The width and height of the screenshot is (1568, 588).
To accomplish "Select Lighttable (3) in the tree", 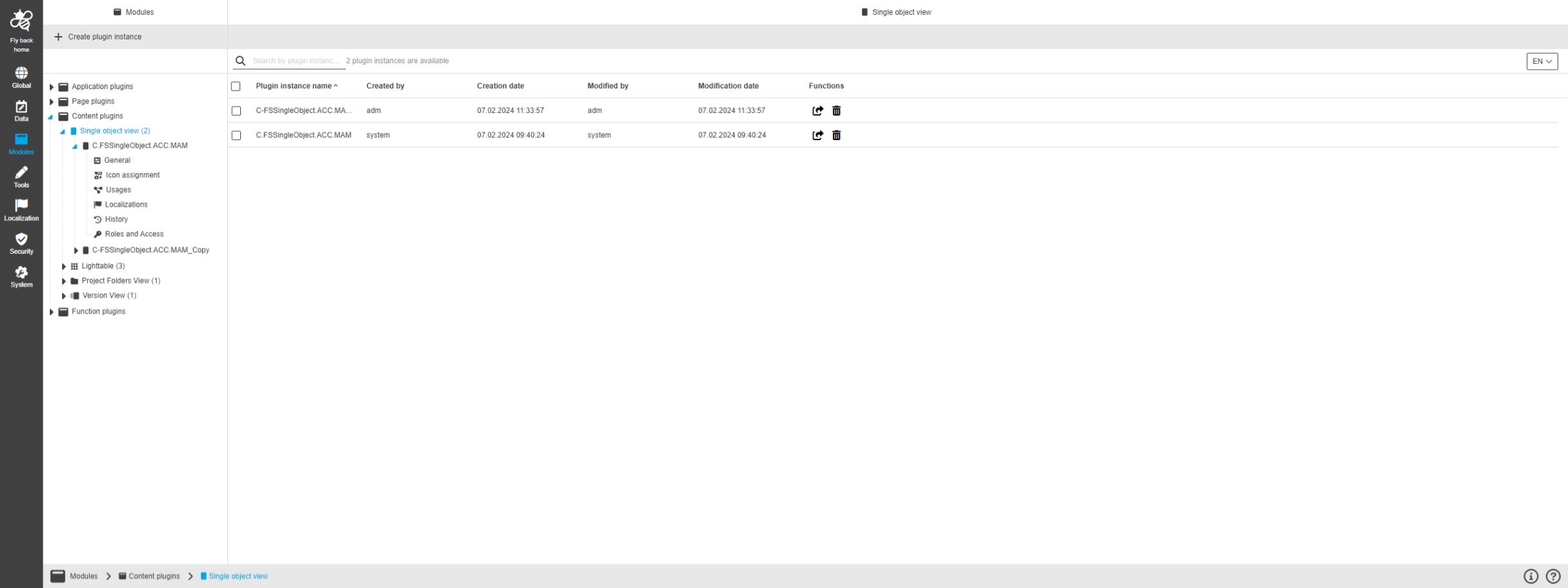I will [x=103, y=266].
